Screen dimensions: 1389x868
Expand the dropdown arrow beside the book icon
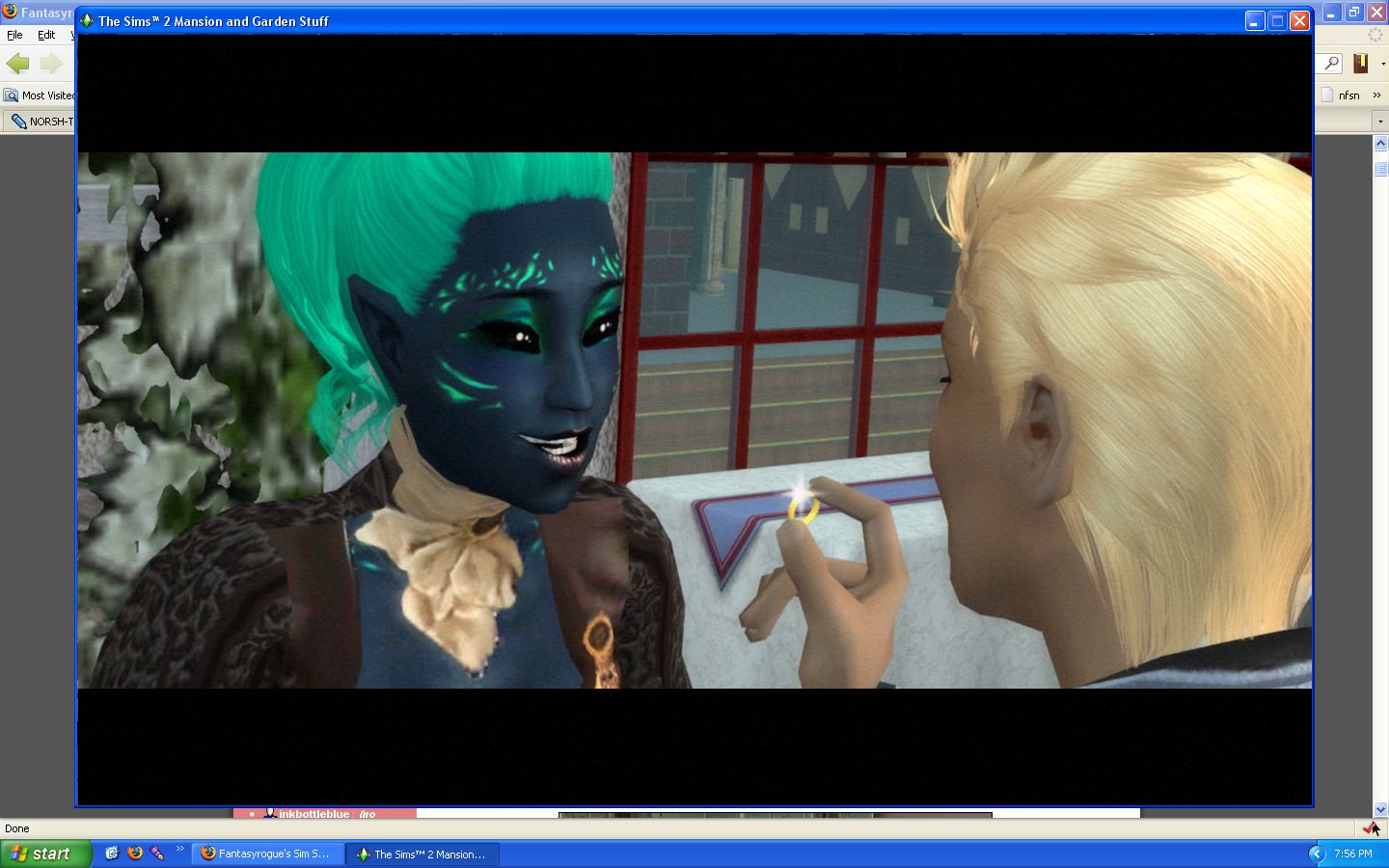(x=1382, y=65)
